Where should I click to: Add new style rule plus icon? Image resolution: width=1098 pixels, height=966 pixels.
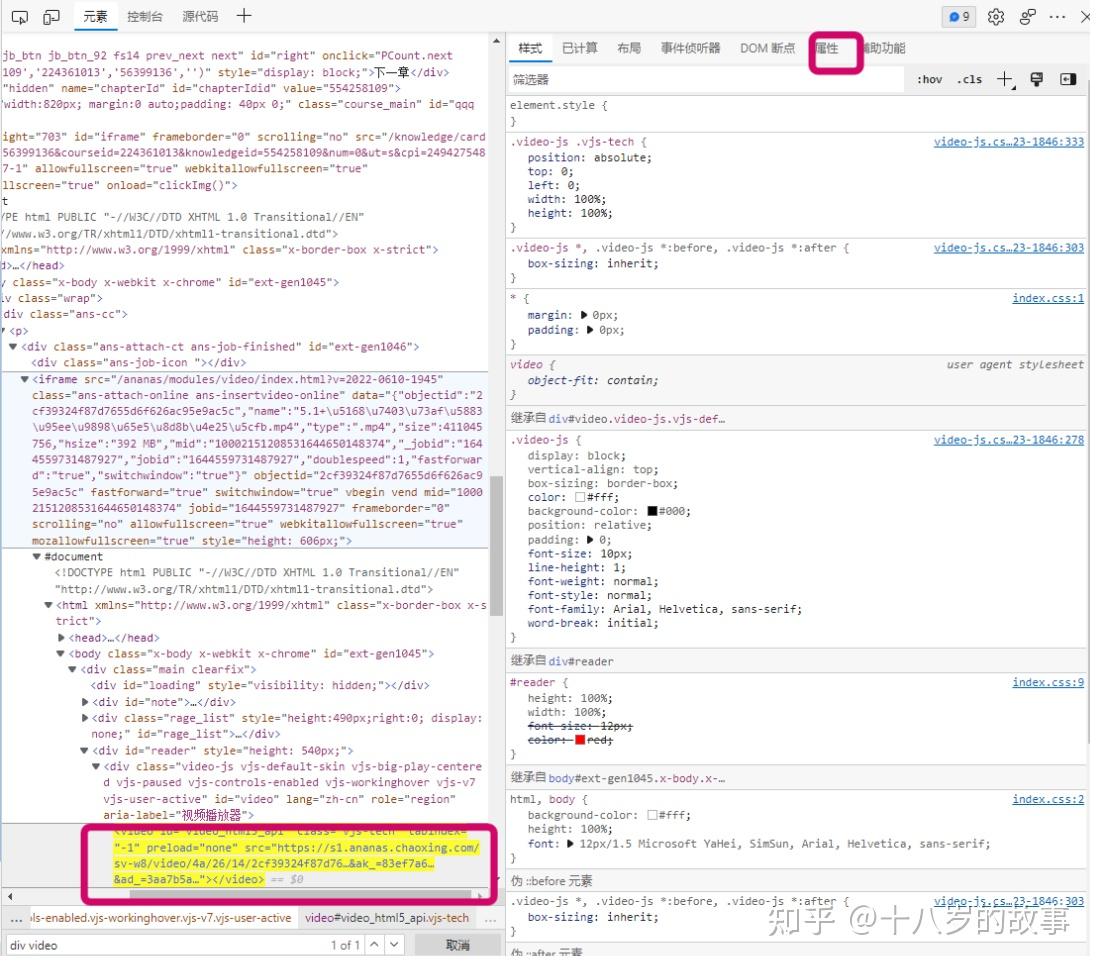[x=1005, y=79]
